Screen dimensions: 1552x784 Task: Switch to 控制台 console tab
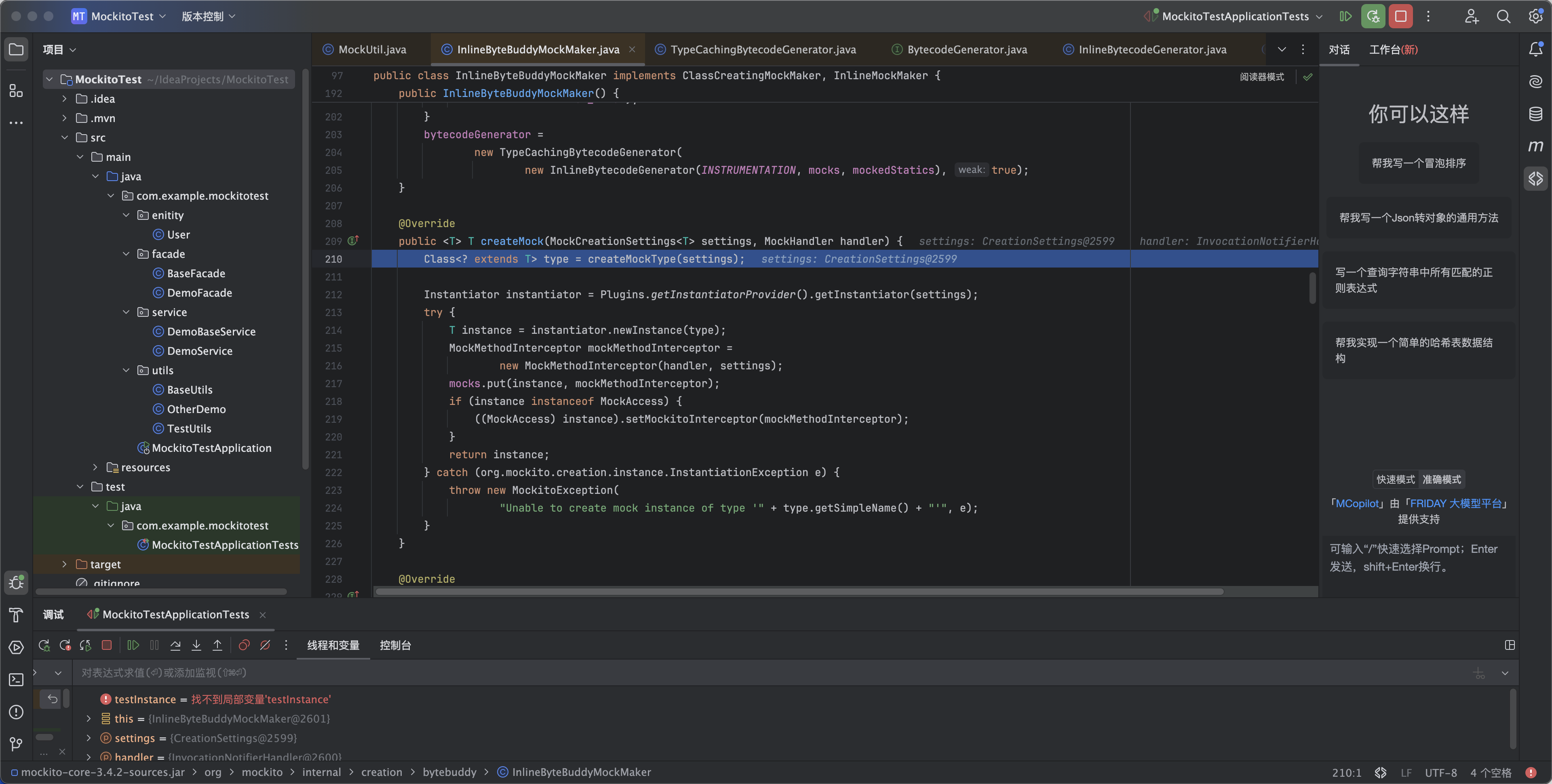click(395, 645)
